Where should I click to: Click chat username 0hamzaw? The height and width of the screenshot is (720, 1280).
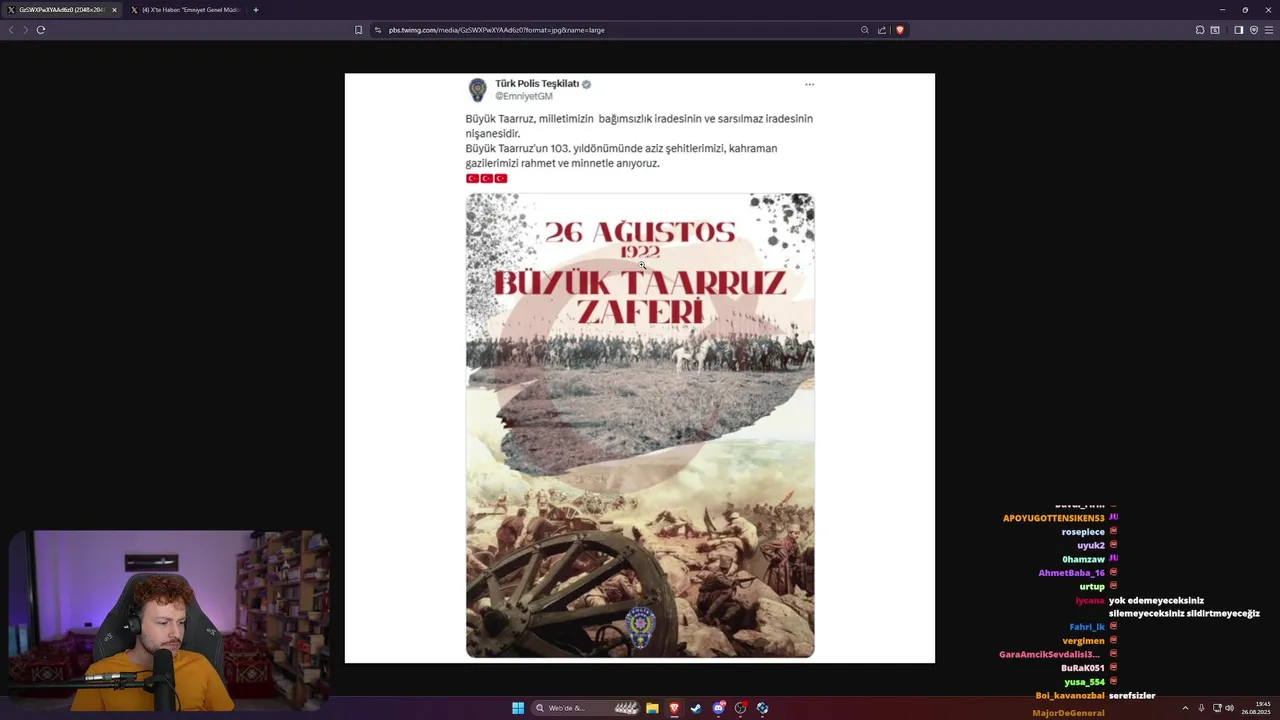[1083, 559]
